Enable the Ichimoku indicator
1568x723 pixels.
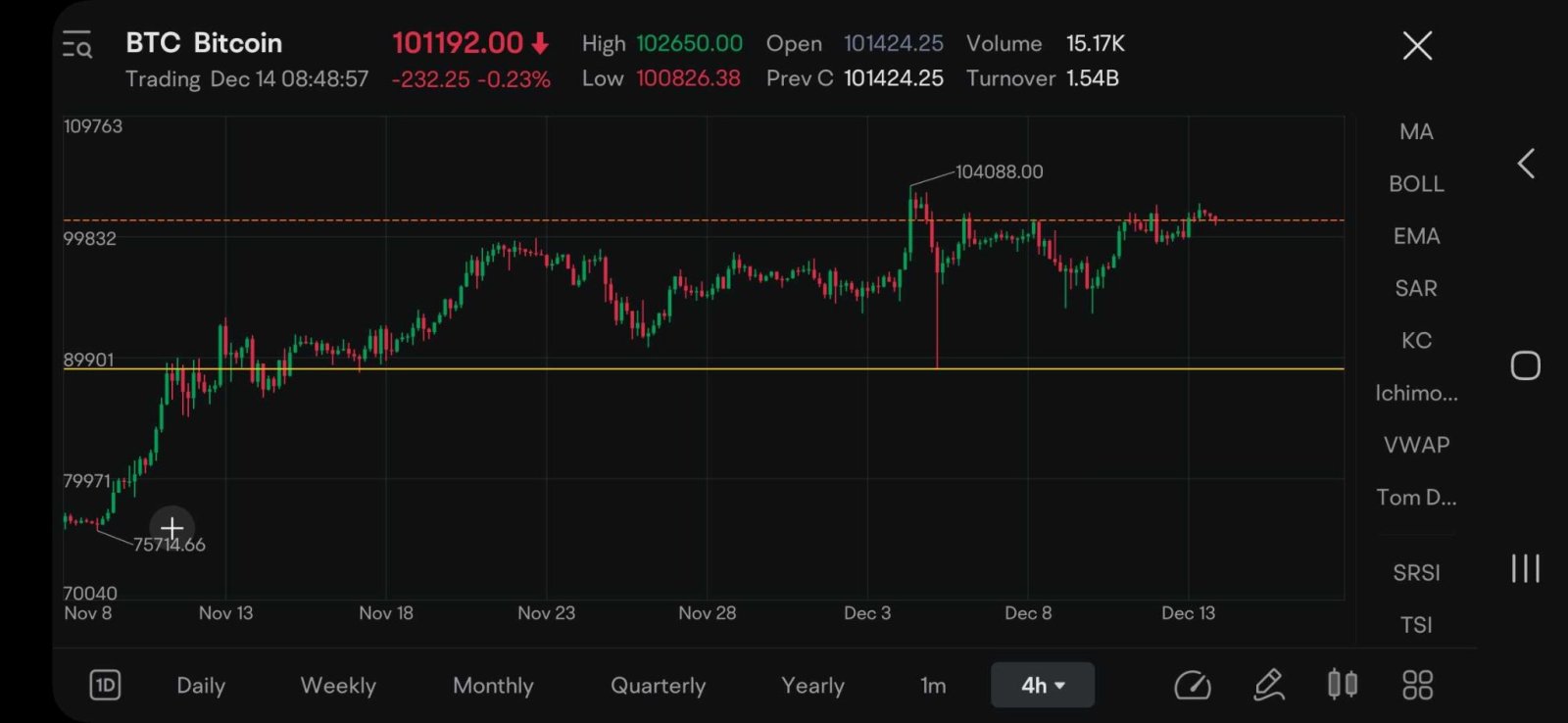point(1416,393)
